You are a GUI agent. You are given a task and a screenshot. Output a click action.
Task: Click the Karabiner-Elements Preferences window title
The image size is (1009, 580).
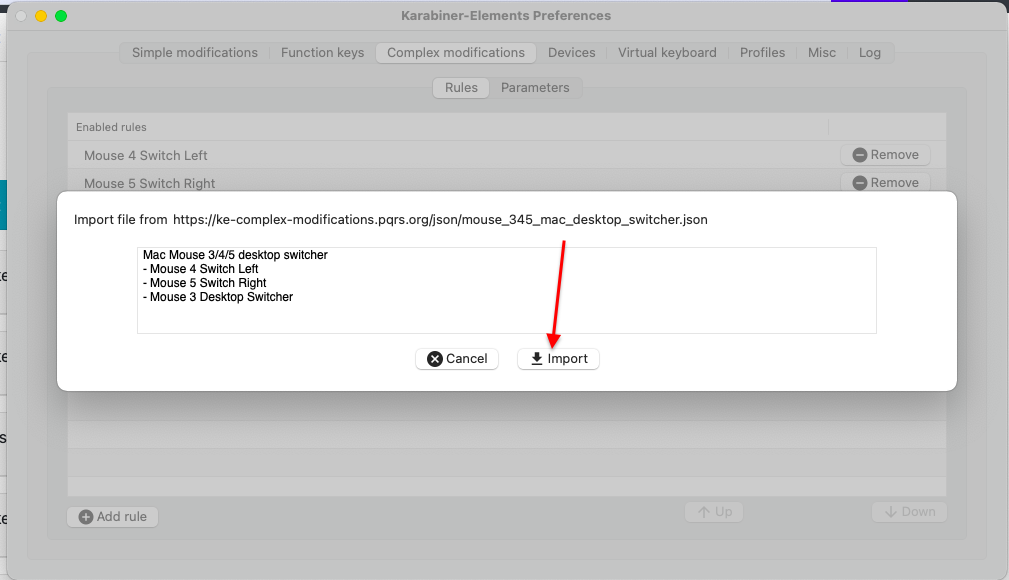click(x=506, y=15)
